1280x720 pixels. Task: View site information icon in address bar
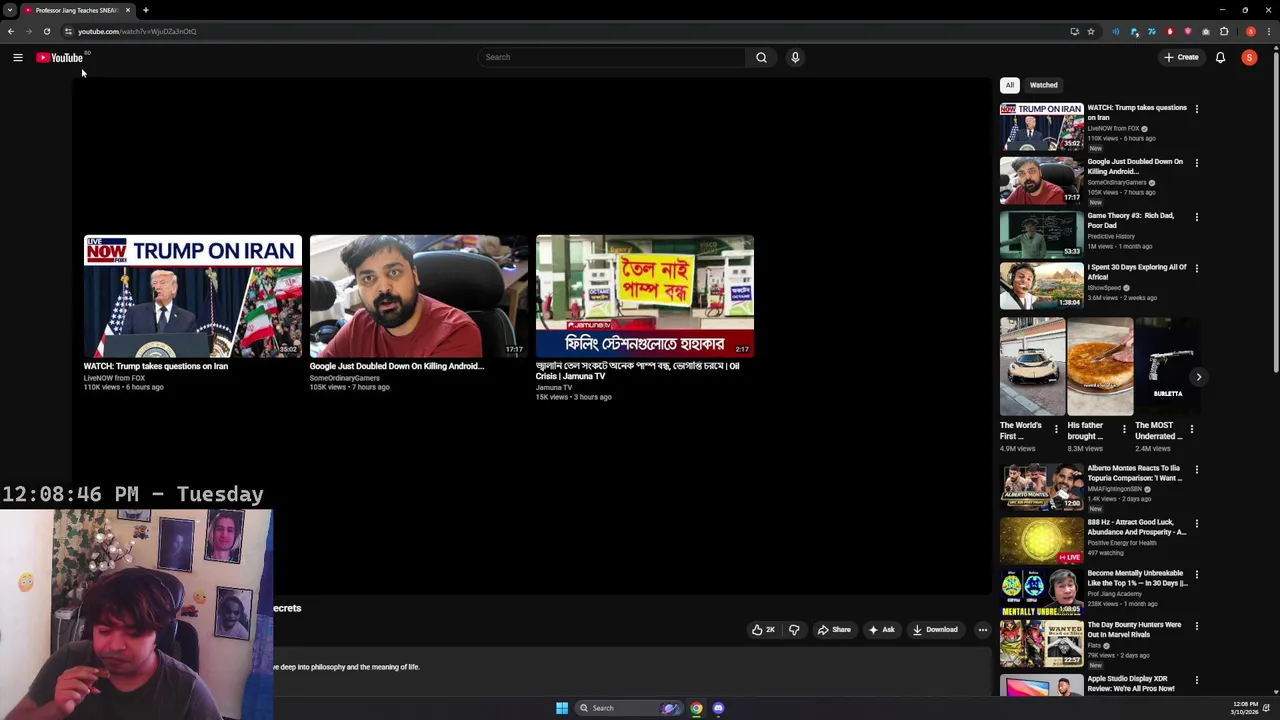click(x=68, y=31)
